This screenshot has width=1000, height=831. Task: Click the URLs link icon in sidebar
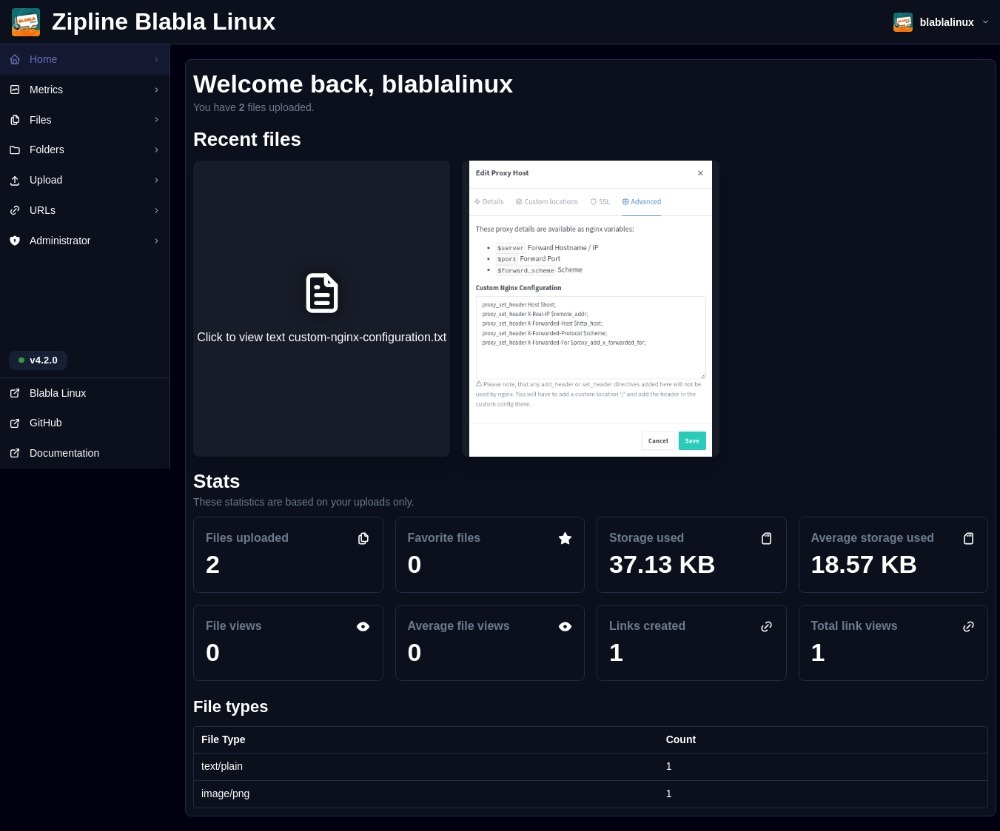pos(15,211)
